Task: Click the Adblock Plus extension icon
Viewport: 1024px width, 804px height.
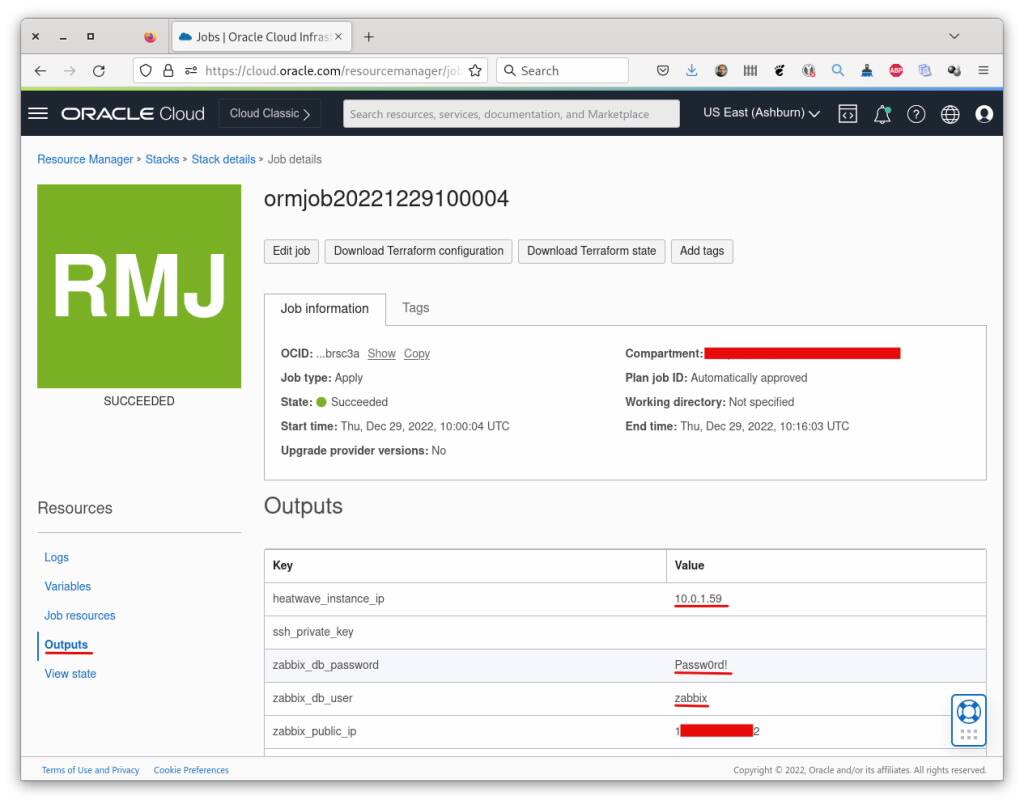Action: point(896,71)
